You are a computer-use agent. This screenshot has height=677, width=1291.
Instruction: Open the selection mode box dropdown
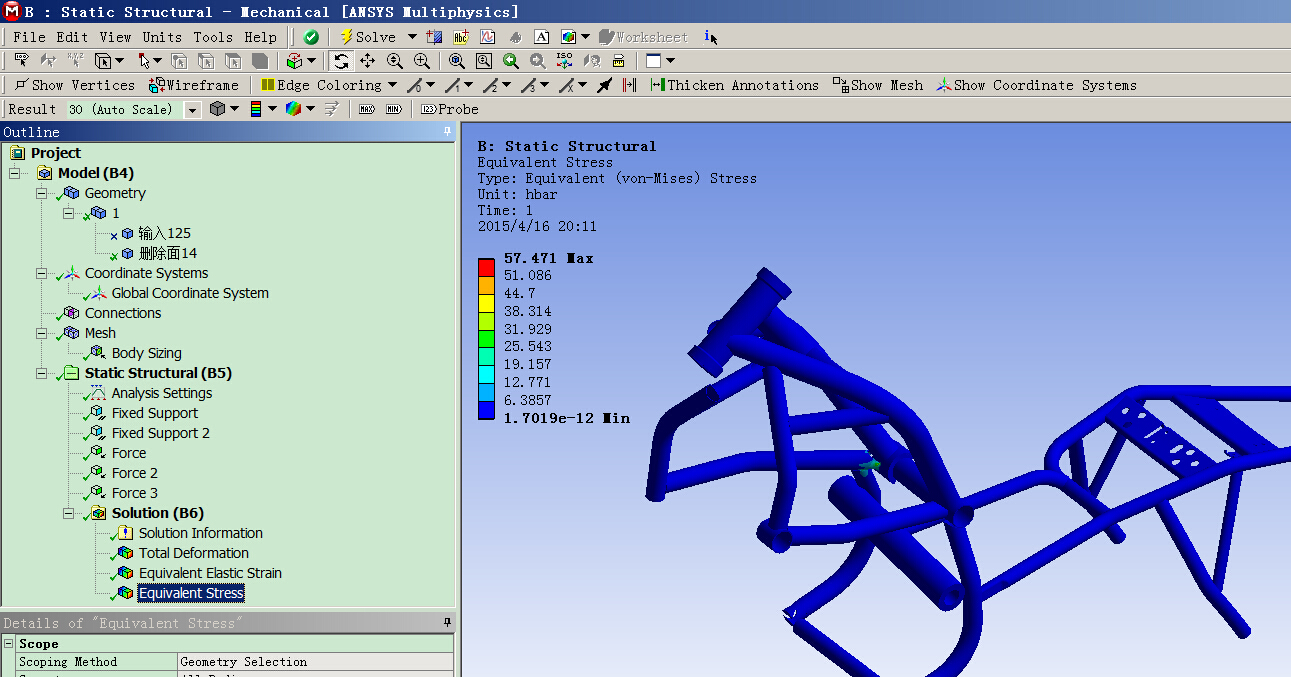(x=120, y=61)
